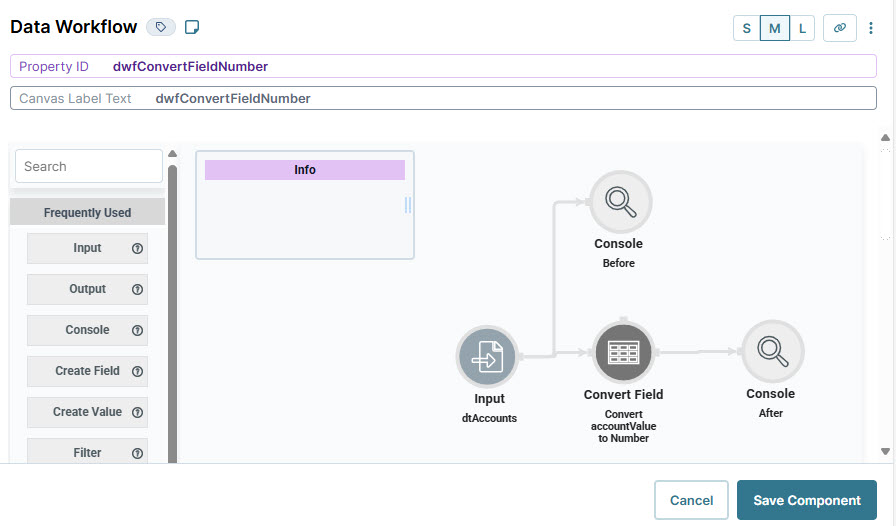This screenshot has width=896, height=526.
Task: Click the Save Component button
Action: click(807, 500)
